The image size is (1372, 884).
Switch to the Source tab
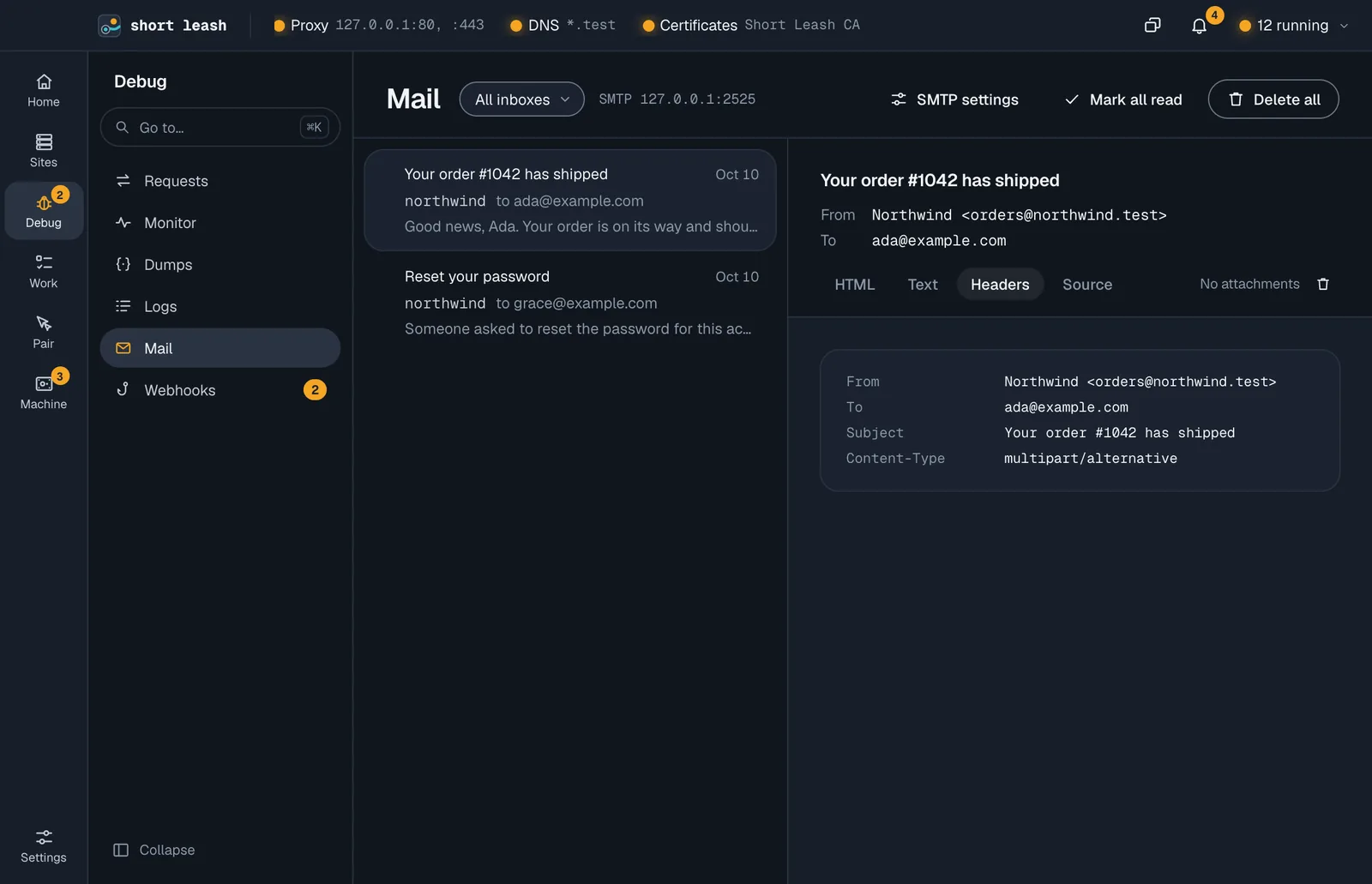coord(1087,285)
